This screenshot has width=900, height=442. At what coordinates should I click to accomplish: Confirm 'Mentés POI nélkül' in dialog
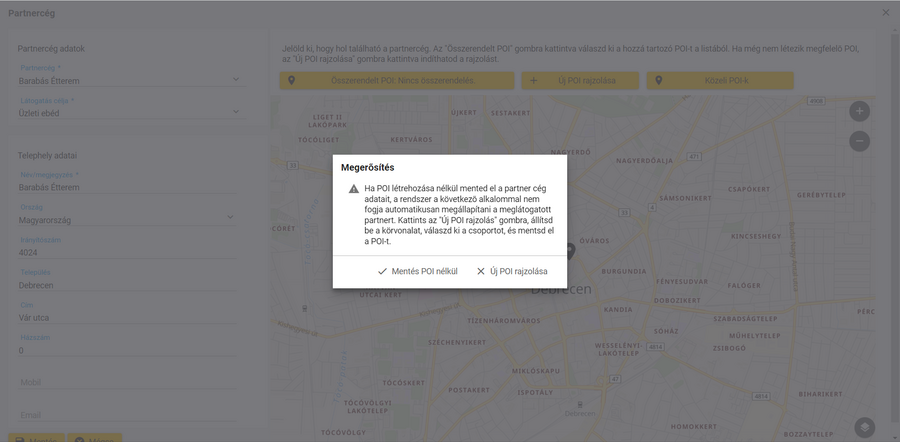pos(418,271)
